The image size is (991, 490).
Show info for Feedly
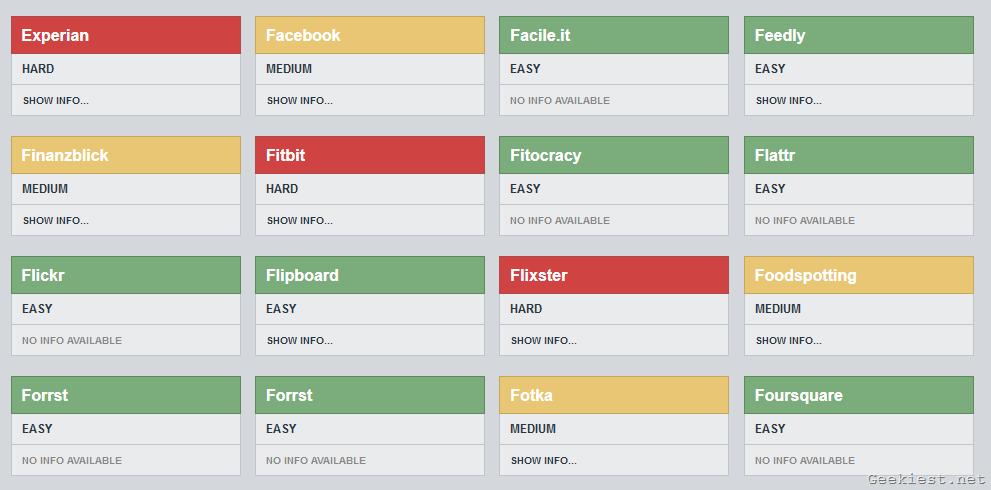tap(789, 100)
